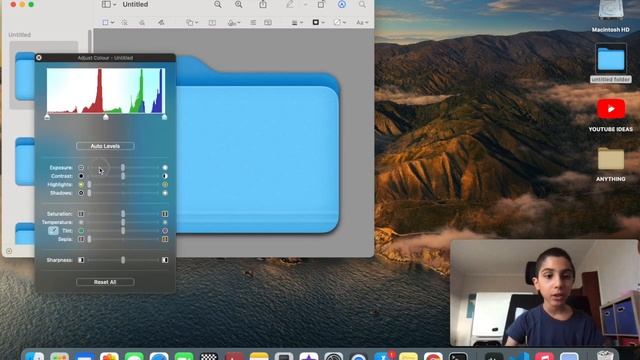Click the Reset All button
The width and height of the screenshot is (640, 360).
105,282
